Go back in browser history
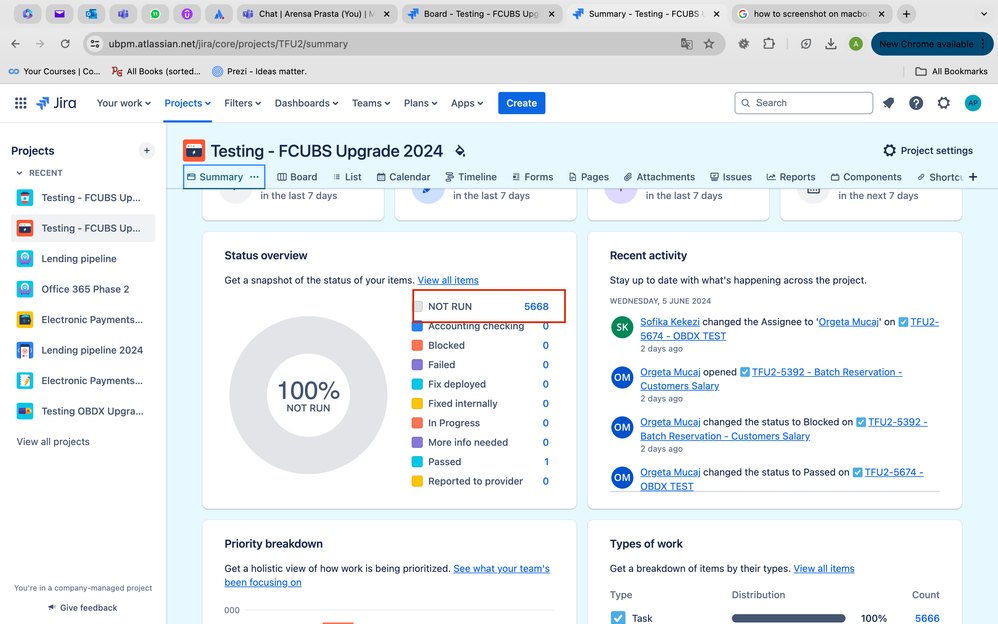 click(x=15, y=44)
